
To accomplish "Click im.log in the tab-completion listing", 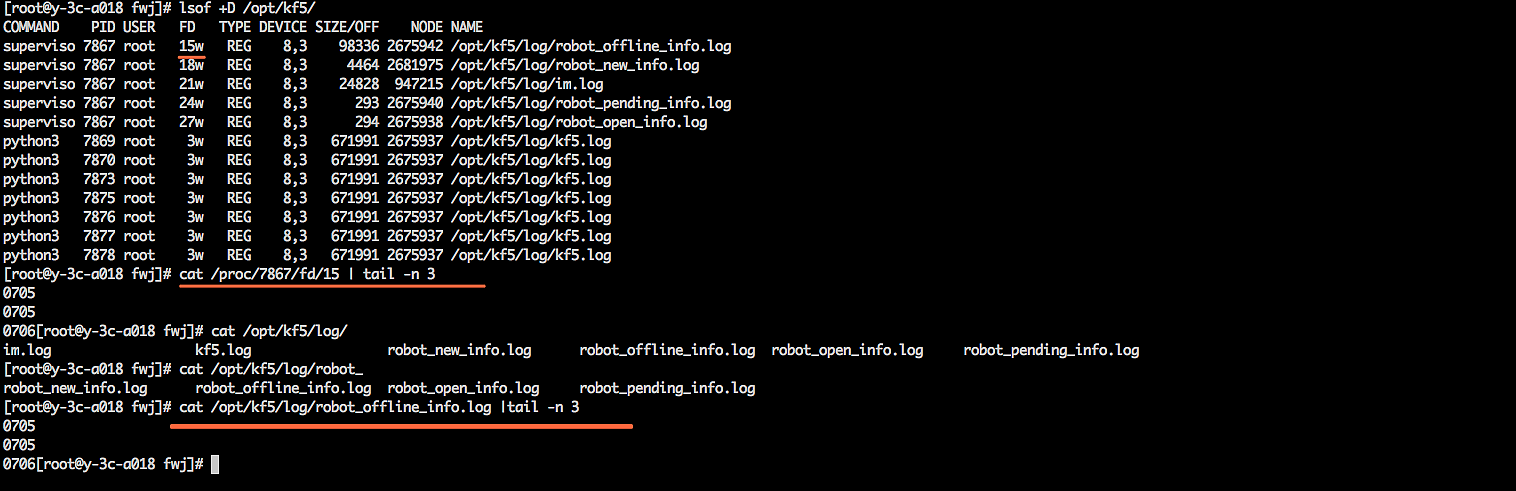I will [27, 350].
